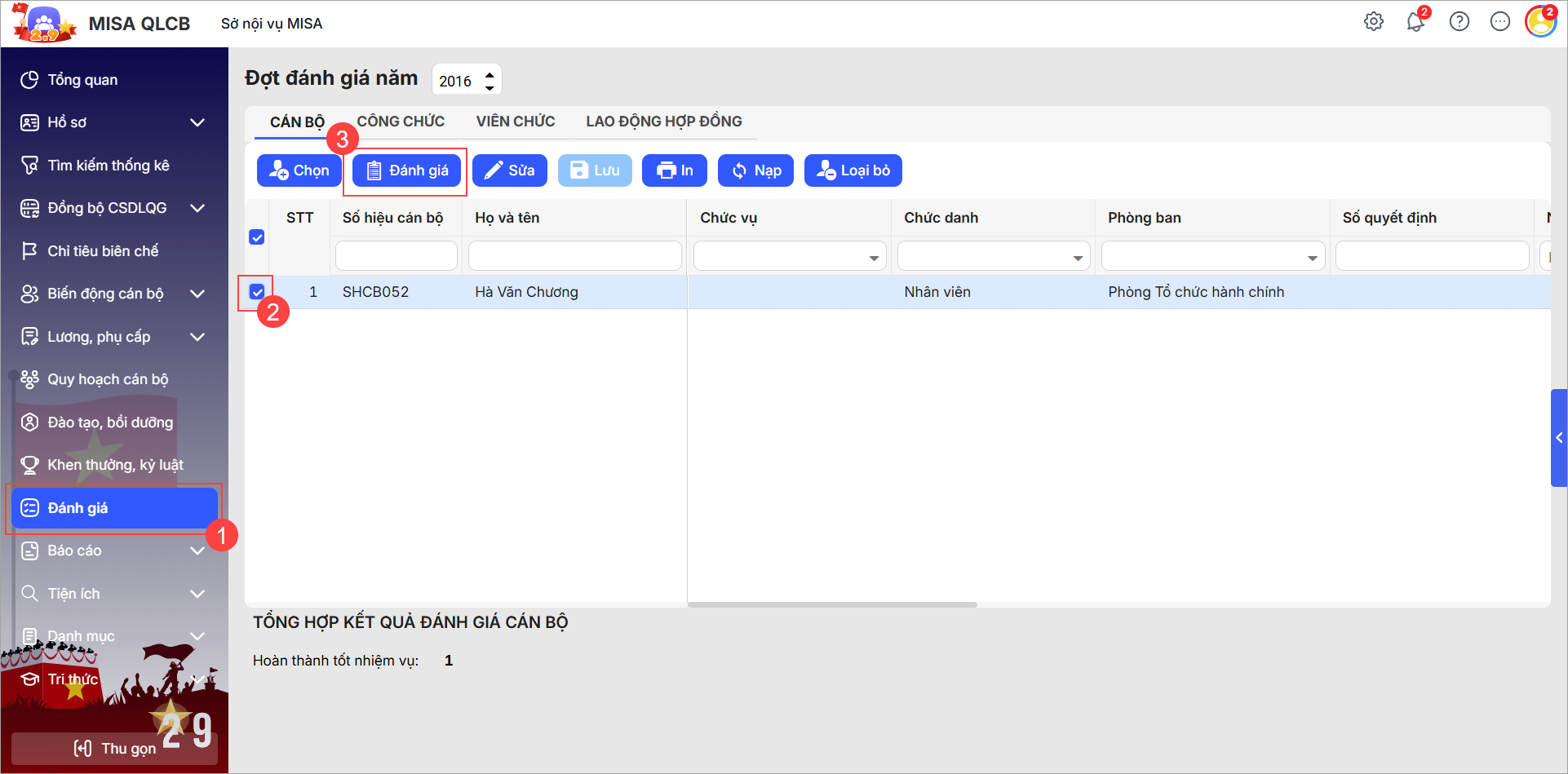Click the Họ và tên filter field
Image resolution: width=1568 pixels, height=774 pixels.
coord(574,256)
